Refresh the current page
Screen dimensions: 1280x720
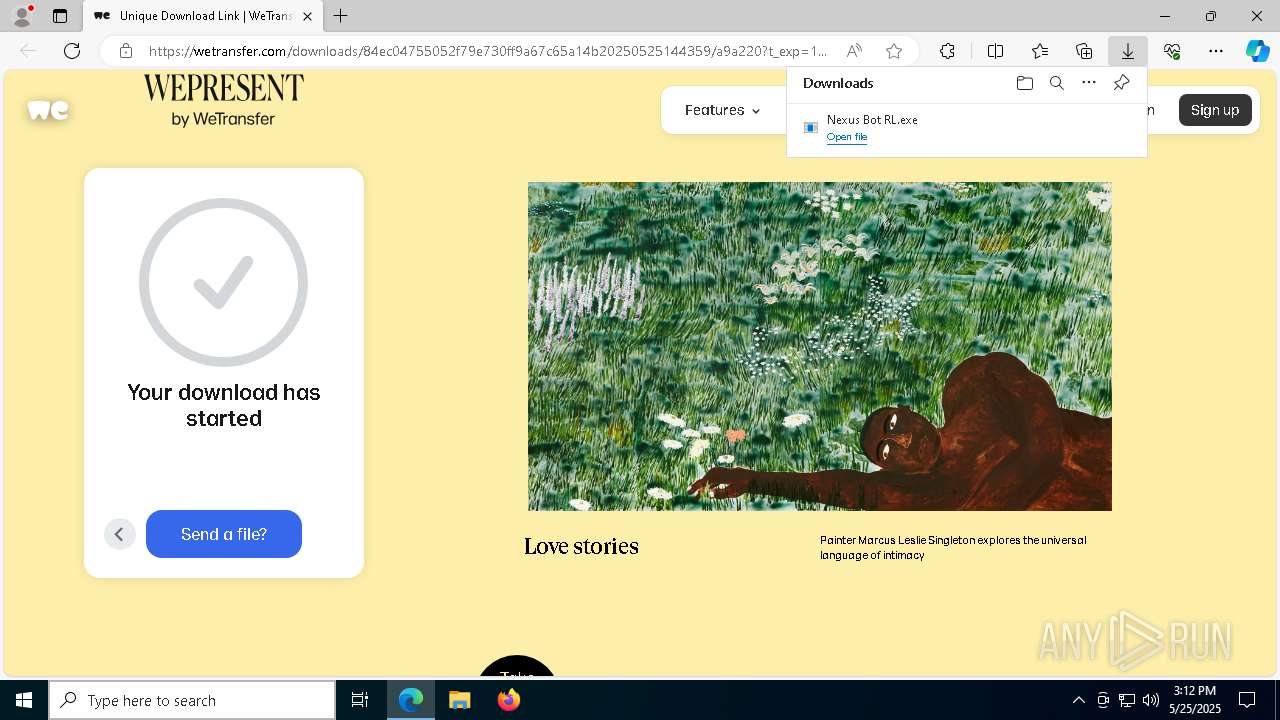point(72,51)
